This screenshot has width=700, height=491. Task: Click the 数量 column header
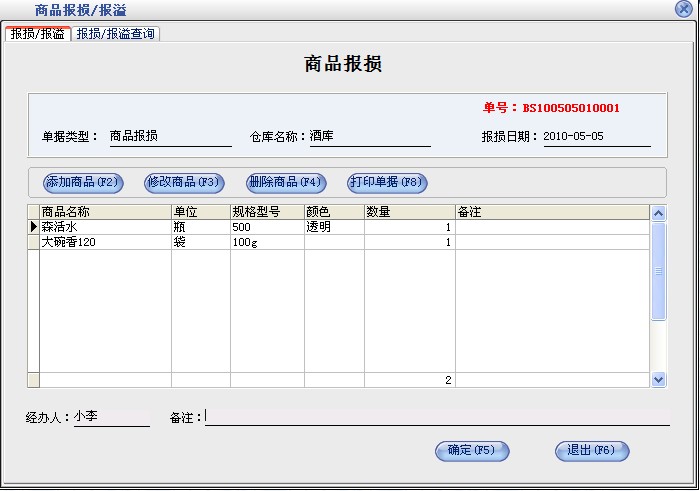click(409, 212)
